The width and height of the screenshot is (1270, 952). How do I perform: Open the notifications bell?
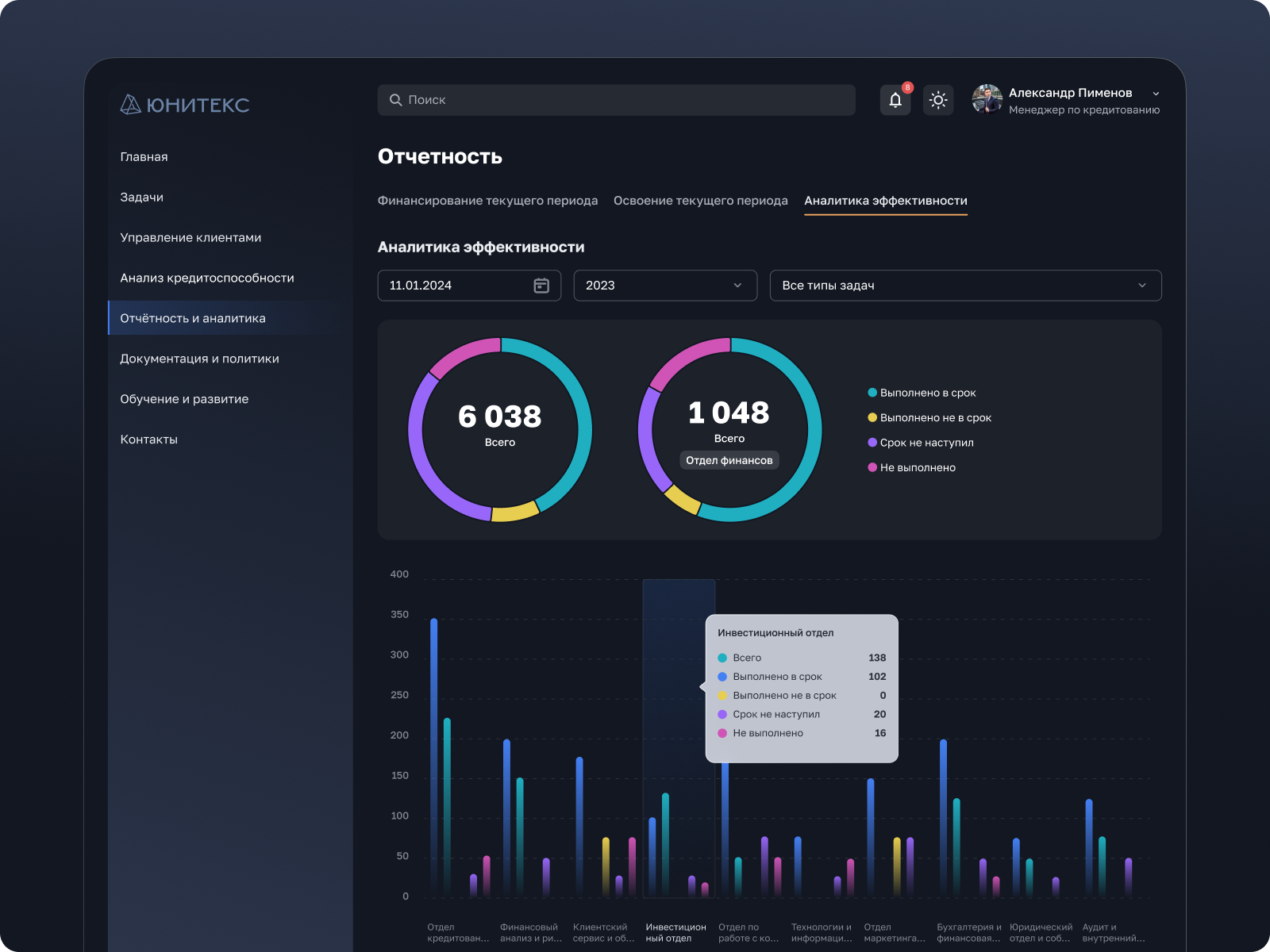(x=895, y=100)
